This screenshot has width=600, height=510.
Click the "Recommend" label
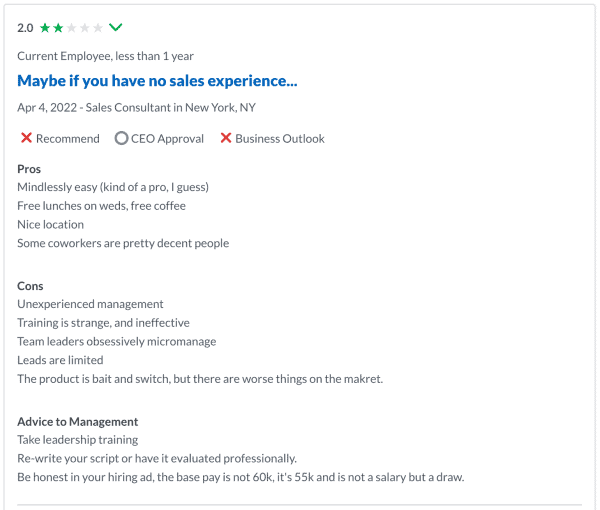pyautogui.click(x=68, y=139)
